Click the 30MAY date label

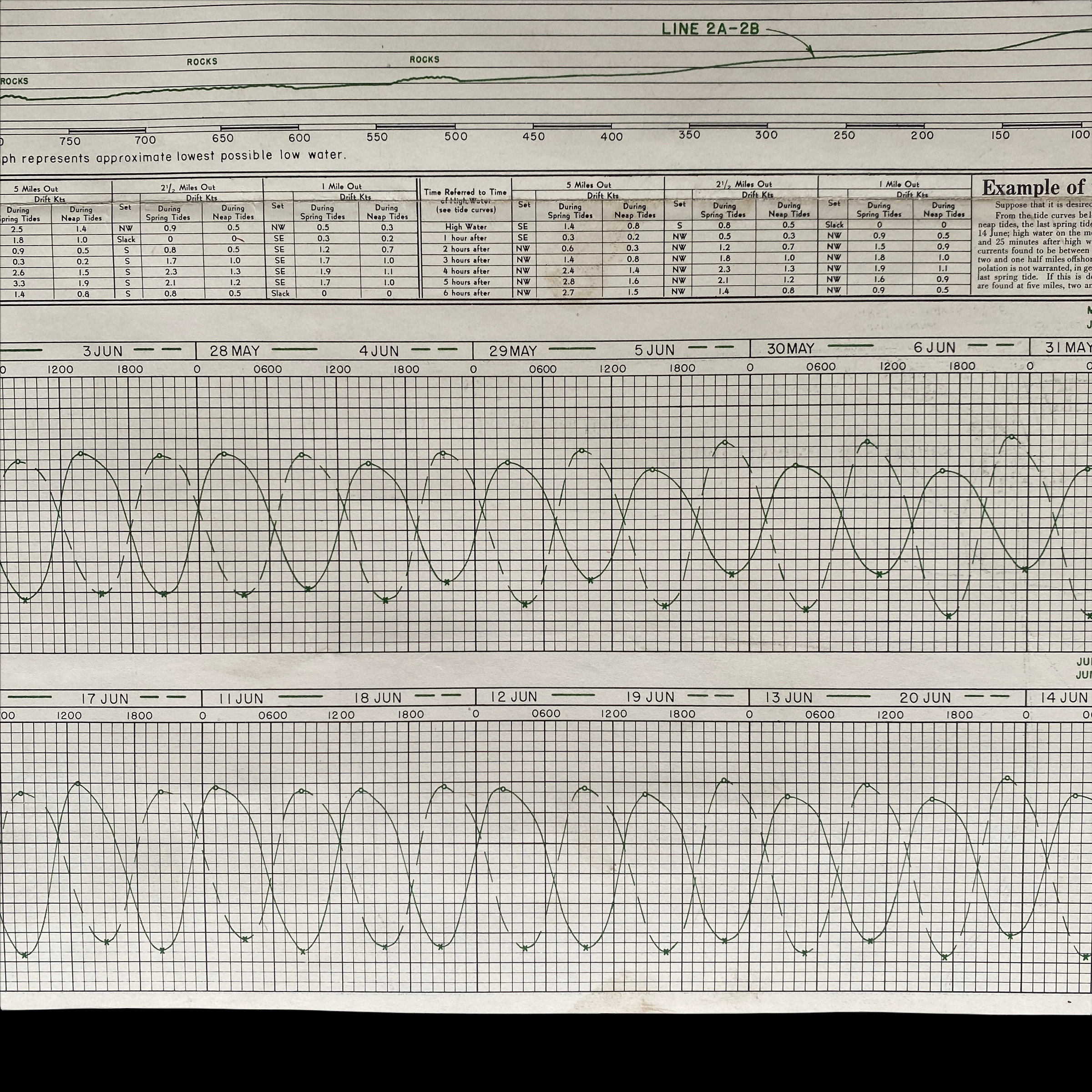coord(791,349)
